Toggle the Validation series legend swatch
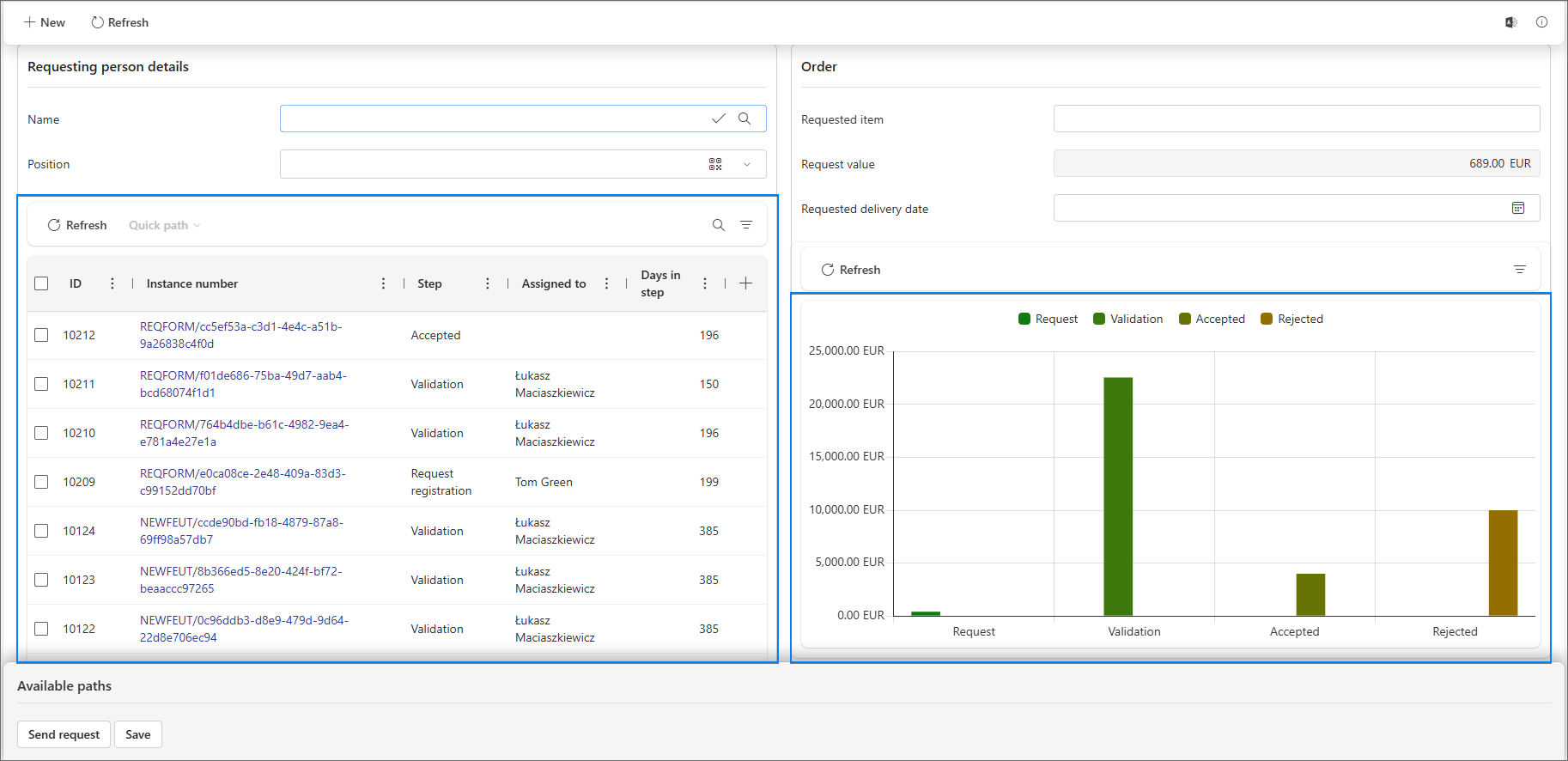Image resolution: width=1568 pixels, height=761 pixels. [1099, 319]
